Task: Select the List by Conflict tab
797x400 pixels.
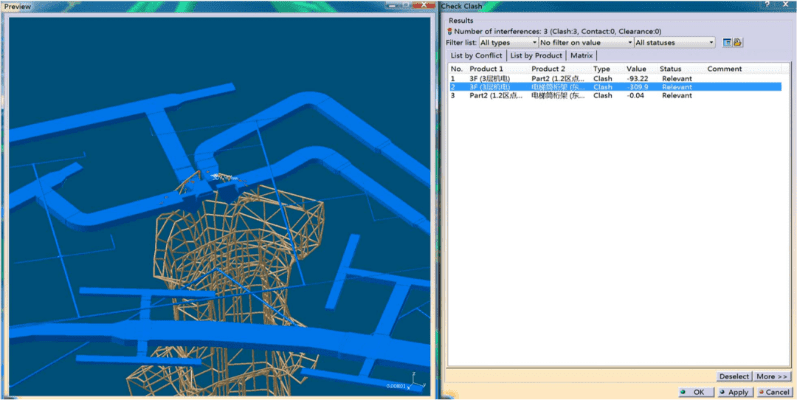Action: coord(476,55)
